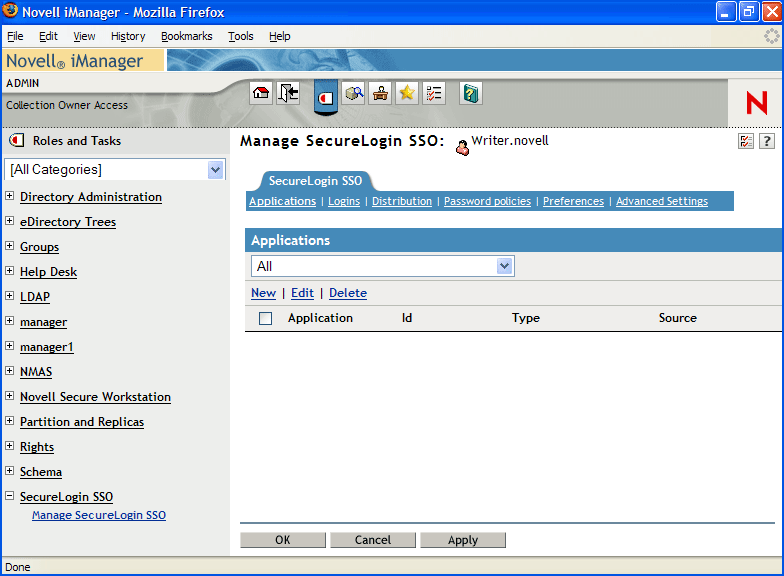Go to the Applications sub-tab link
Image resolution: width=784 pixels, height=576 pixels.
(282, 201)
